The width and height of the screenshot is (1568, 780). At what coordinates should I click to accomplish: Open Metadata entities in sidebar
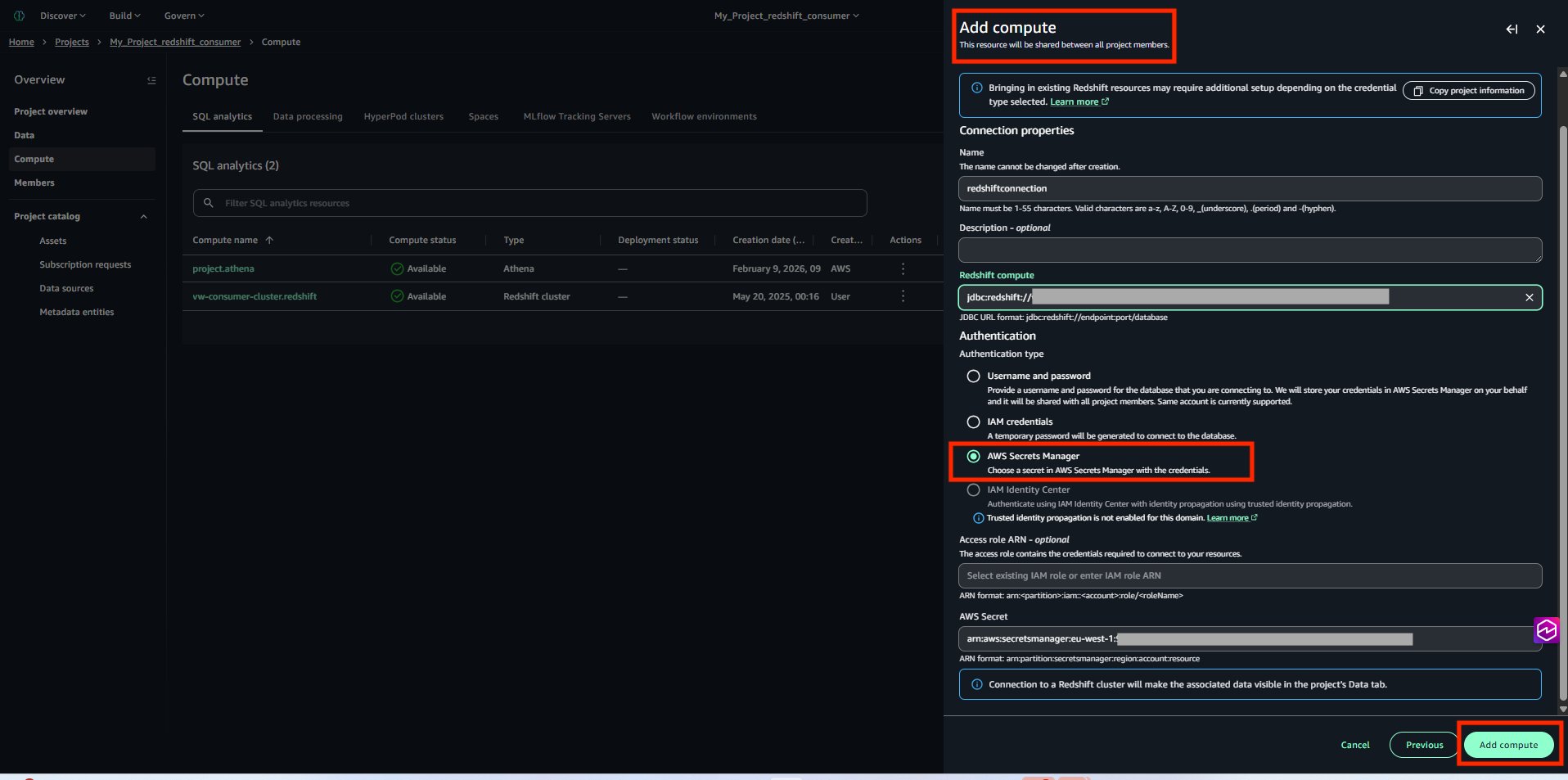[x=77, y=312]
